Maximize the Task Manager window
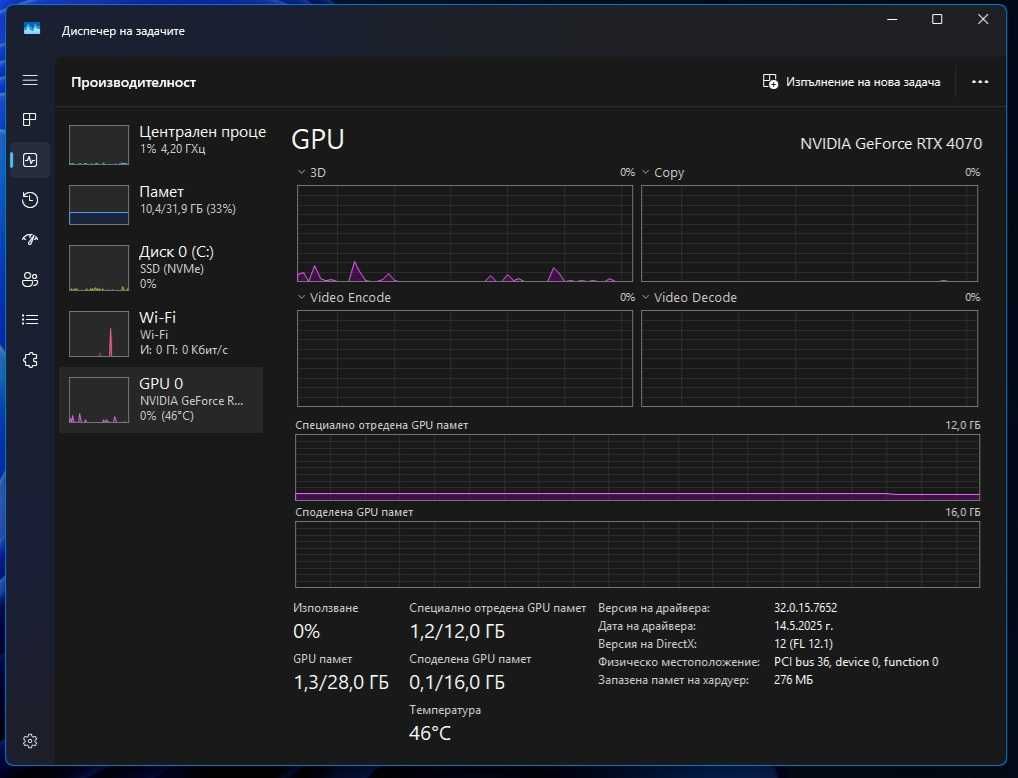Viewport: 1018px width, 778px height. pyautogui.click(x=937, y=19)
